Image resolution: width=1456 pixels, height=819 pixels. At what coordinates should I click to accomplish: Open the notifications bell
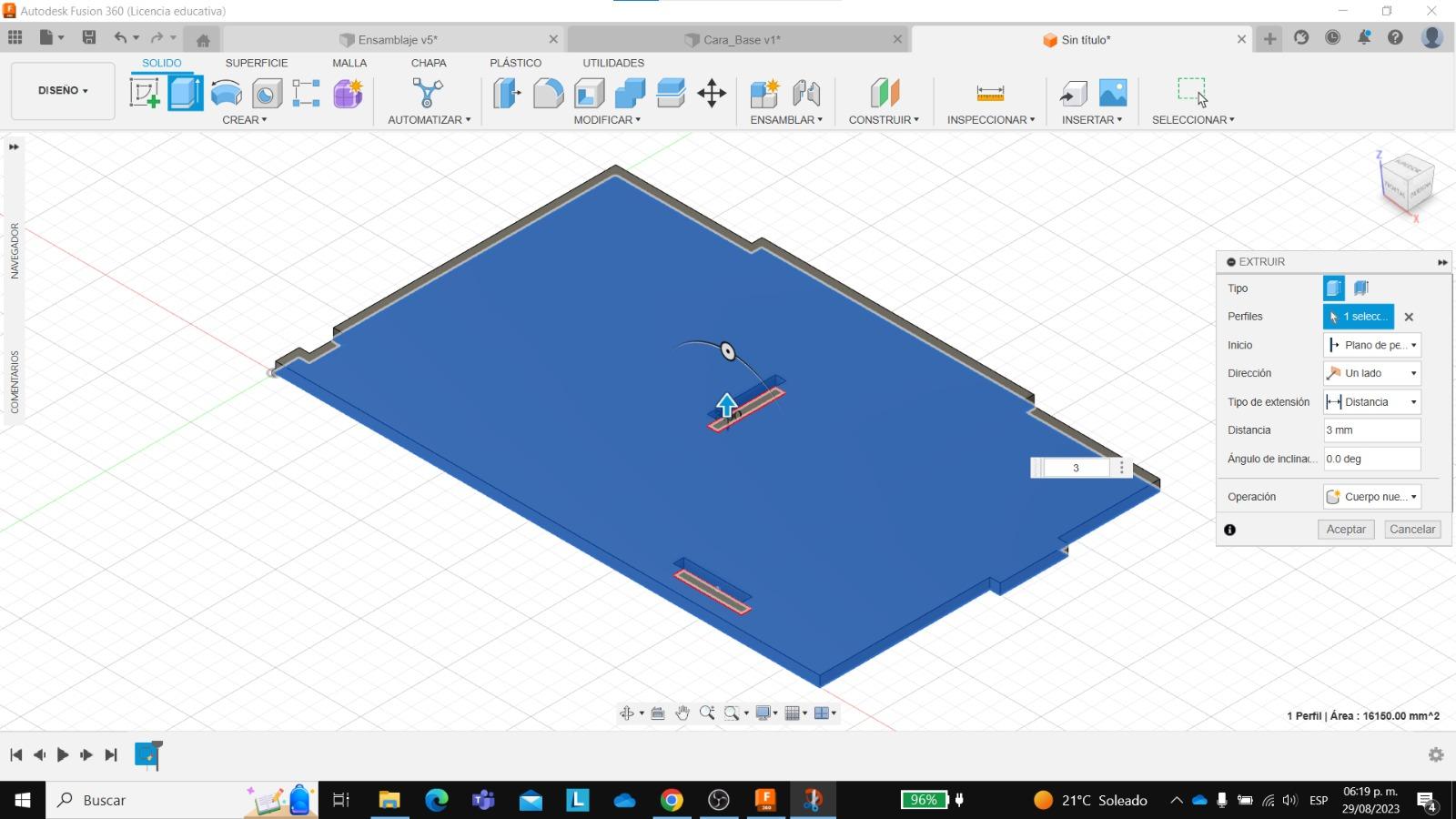[1364, 38]
